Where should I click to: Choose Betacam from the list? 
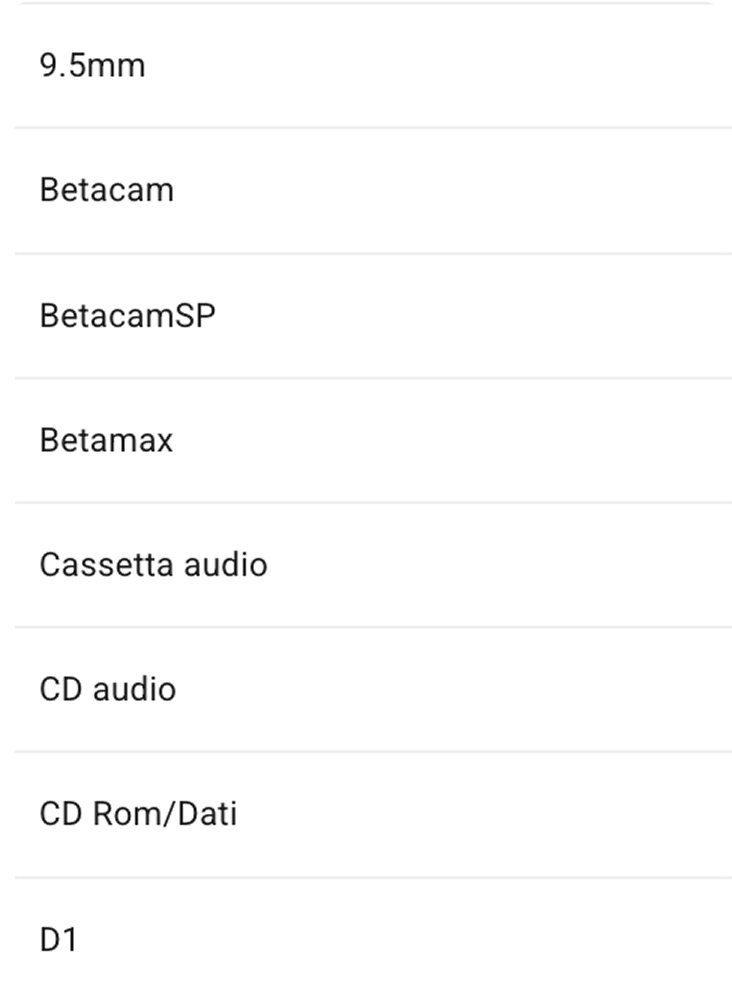pos(106,190)
